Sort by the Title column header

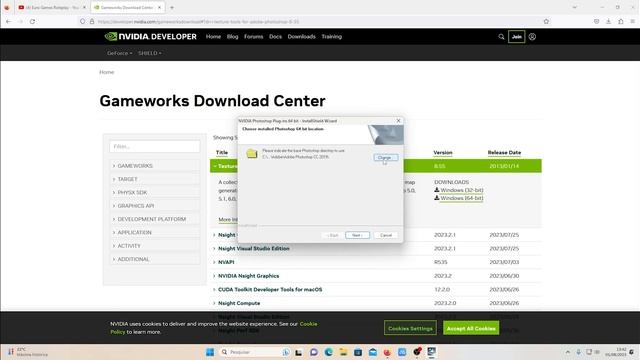pos(222,153)
